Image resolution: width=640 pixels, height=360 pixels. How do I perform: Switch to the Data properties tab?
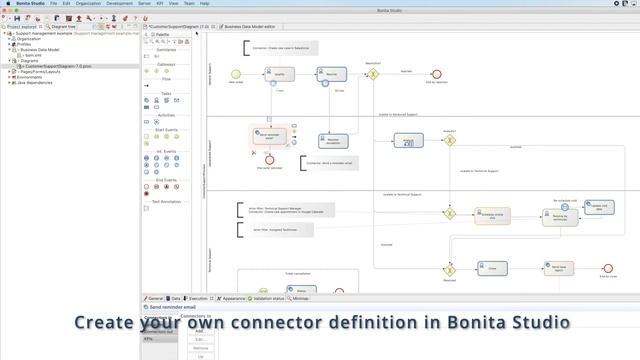[x=173, y=299]
